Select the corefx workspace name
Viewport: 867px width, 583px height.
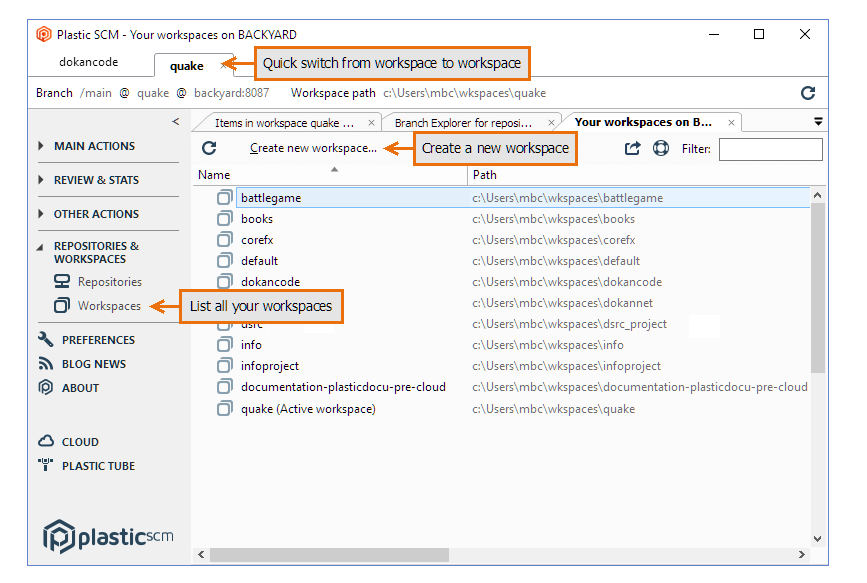pyautogui.click(x=257, y=240)
